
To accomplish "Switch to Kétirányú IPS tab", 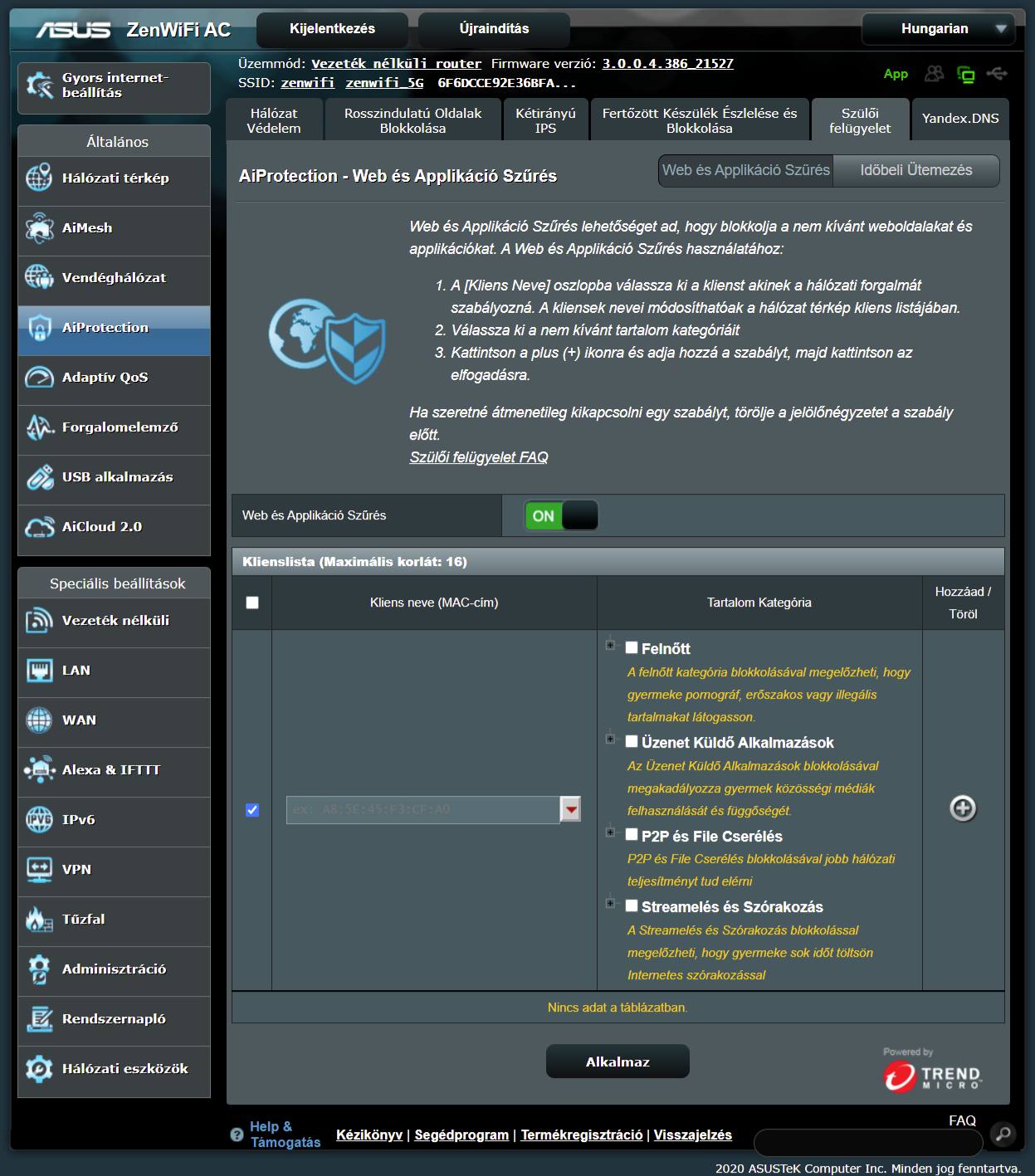I will 545,120.
